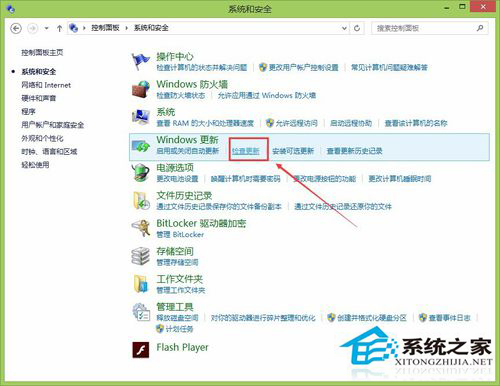This screenshot has width=500, height=386.
Task: Go to 控制面板主页 in sidebar
Action: 42,52
